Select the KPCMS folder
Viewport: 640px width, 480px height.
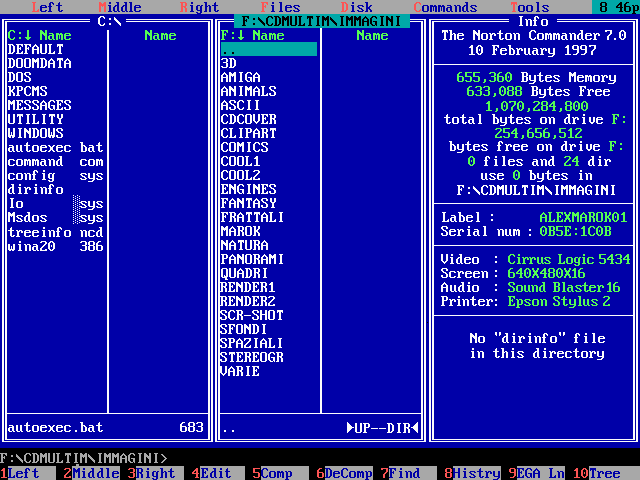point(27,91)
